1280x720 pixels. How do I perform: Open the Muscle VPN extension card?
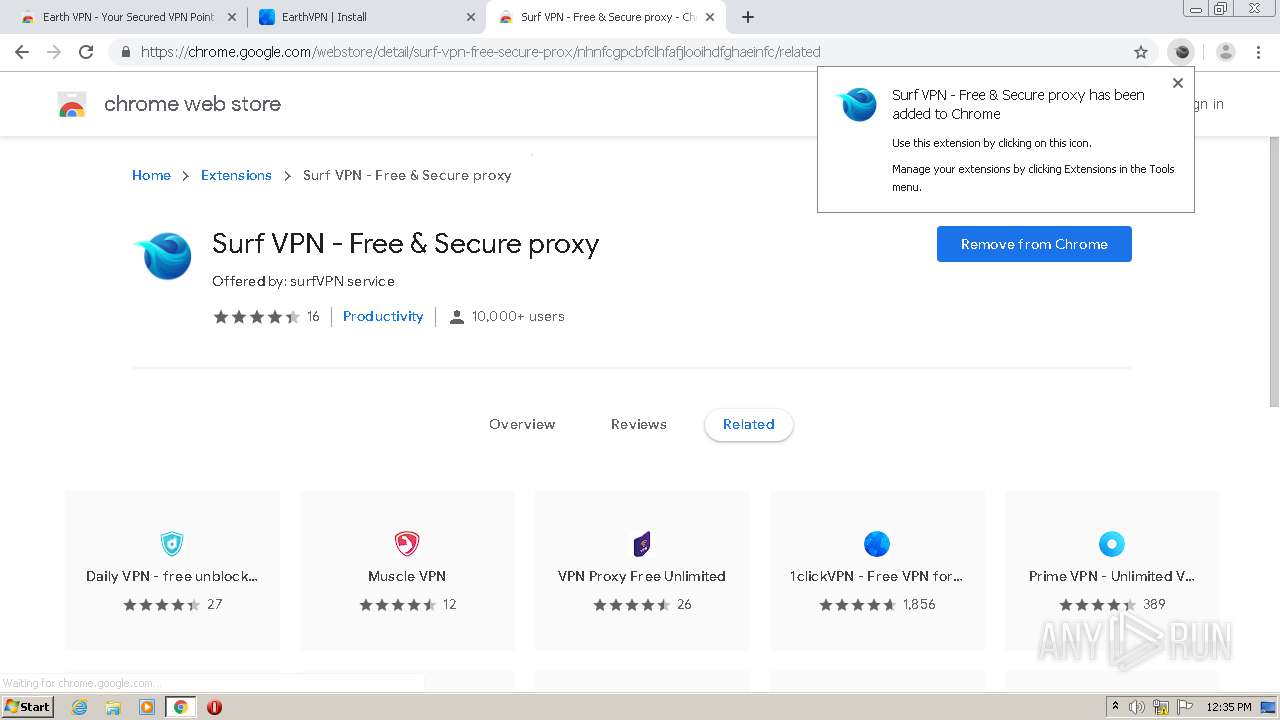(407, 571)
